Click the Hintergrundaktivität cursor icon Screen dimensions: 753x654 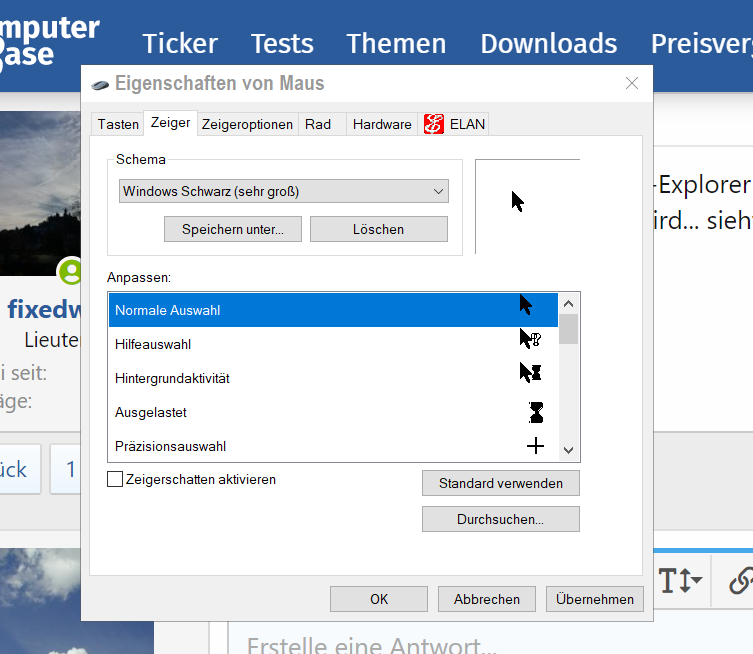(530, 372)
